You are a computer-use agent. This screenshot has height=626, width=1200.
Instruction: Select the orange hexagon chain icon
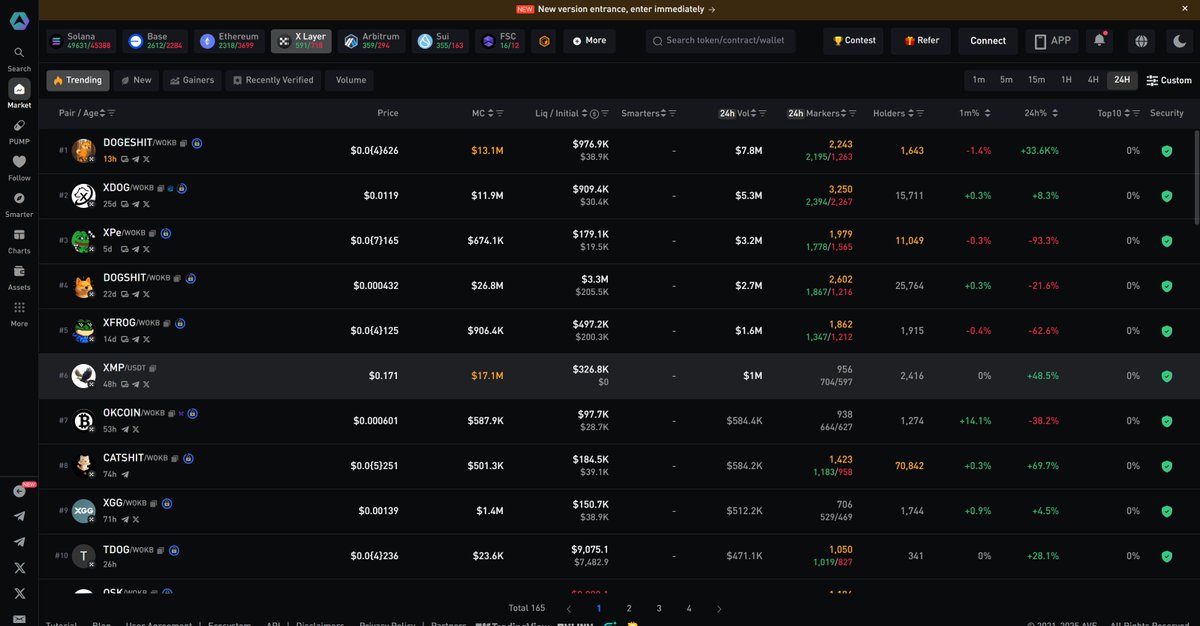point(545,41)
